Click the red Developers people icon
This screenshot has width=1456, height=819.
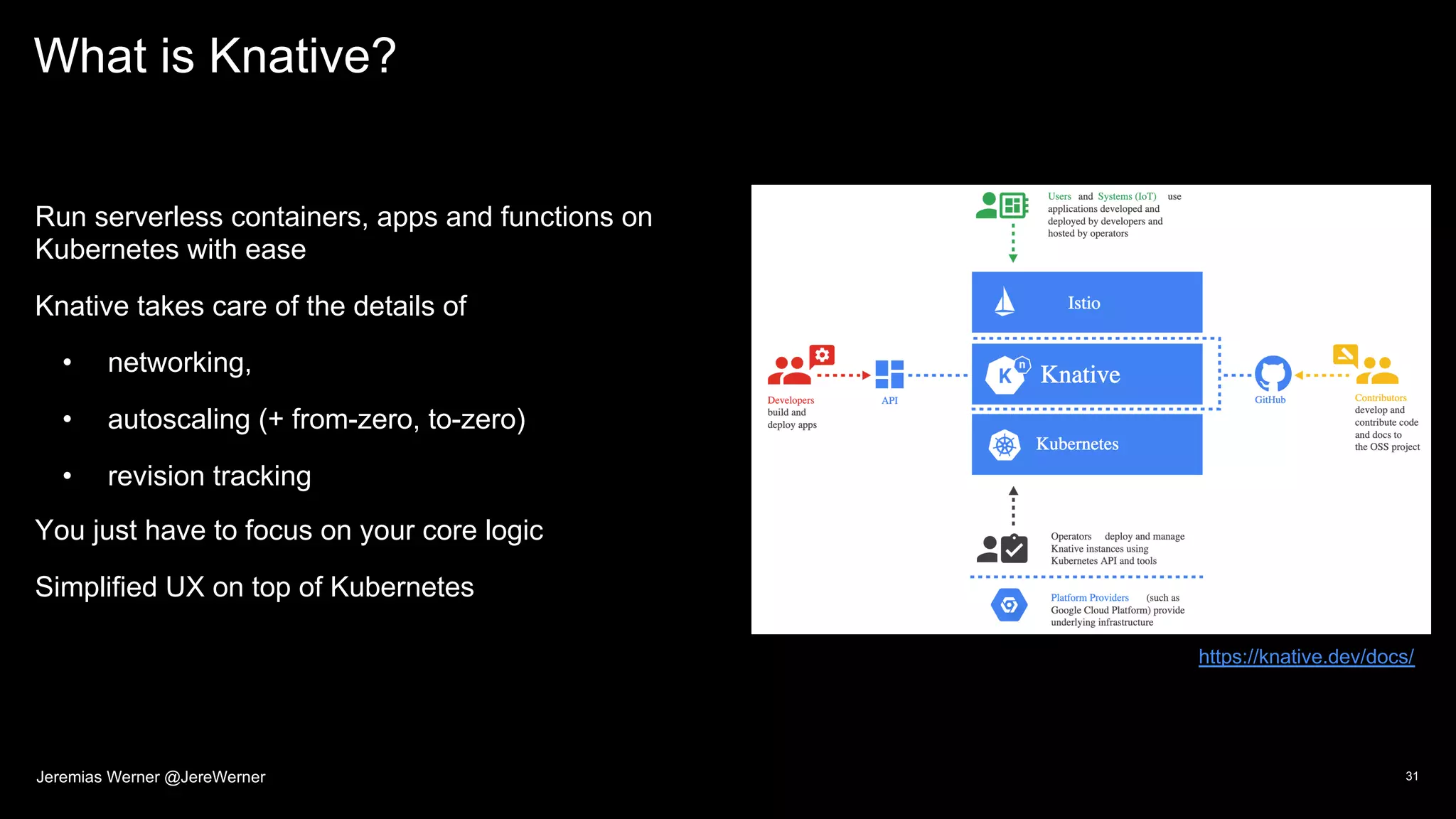tap(801, 365)
